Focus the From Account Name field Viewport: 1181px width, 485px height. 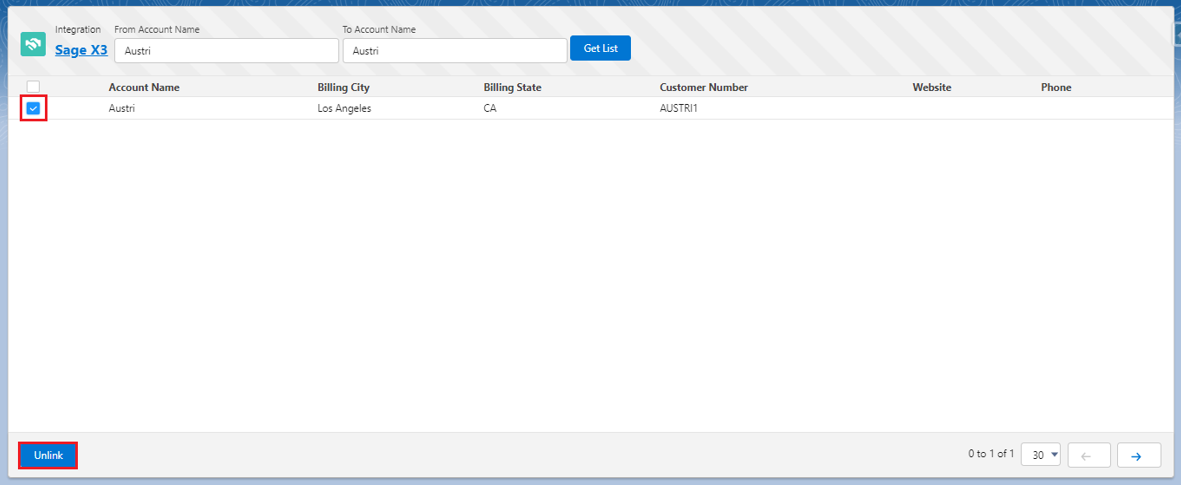coord(226,50)
